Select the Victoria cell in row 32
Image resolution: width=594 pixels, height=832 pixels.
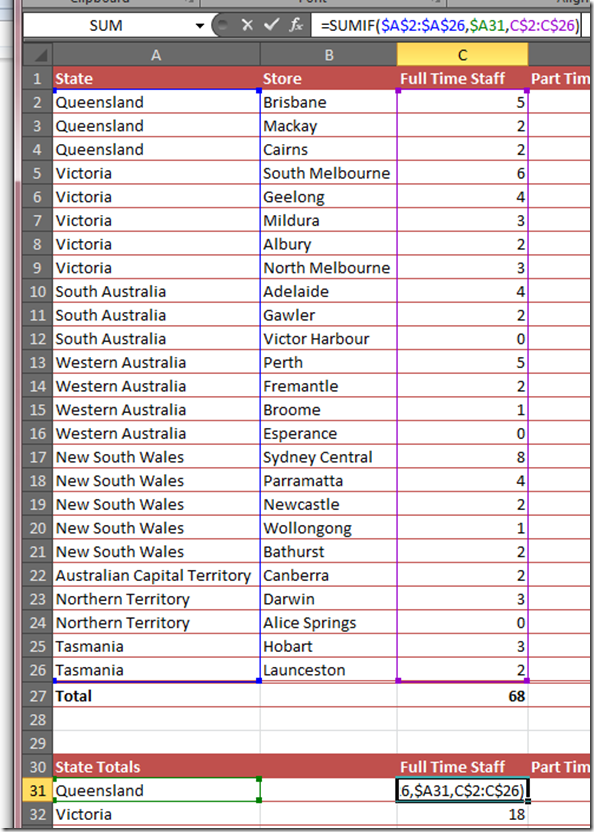(x=157, y=814)
